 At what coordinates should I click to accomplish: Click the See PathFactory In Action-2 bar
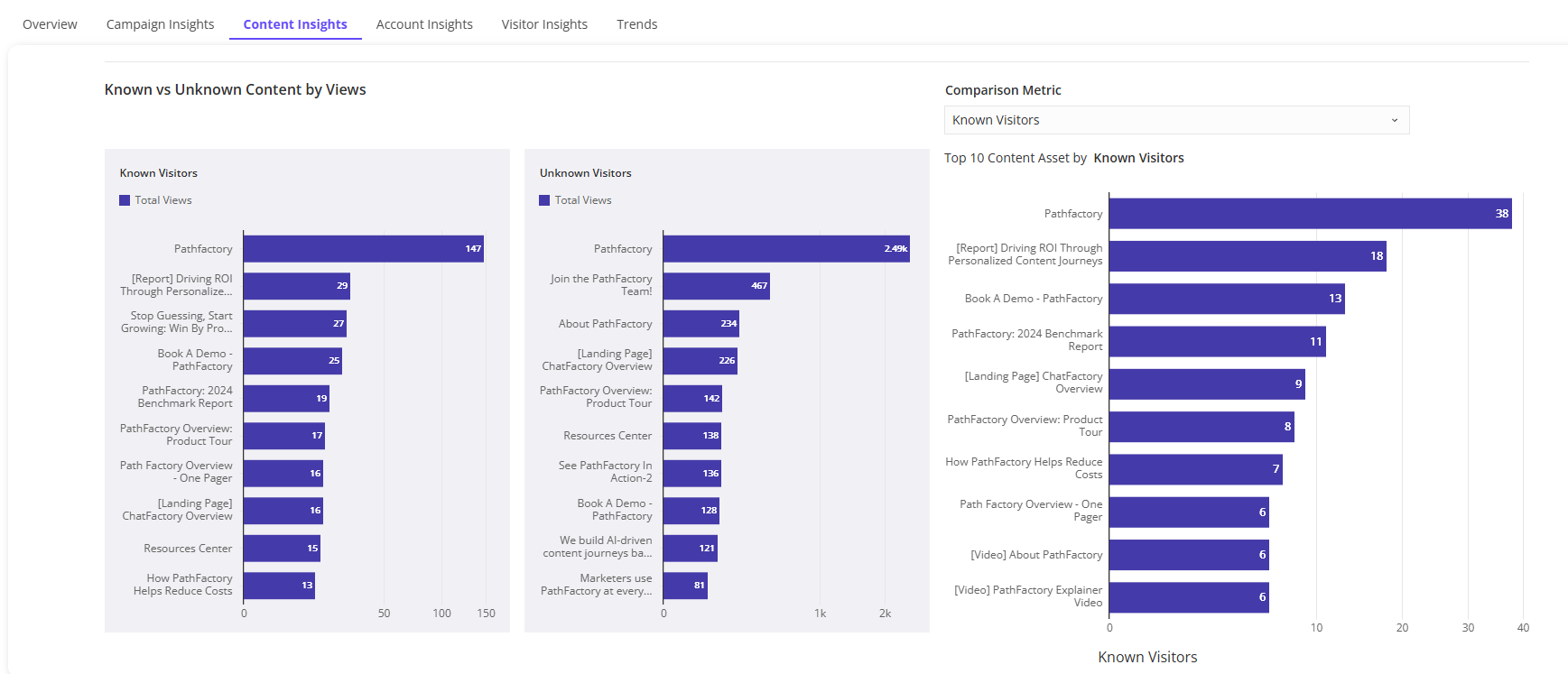pos(692,473)
